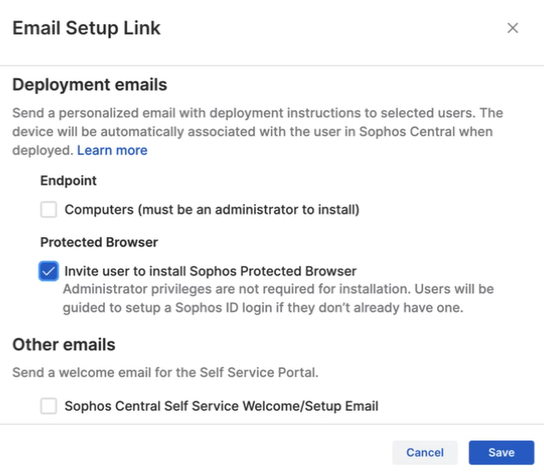Click the 'Sophos Central Self Service Welcome/Setup Email' label
544x472 pixels.
pos(221,406)
